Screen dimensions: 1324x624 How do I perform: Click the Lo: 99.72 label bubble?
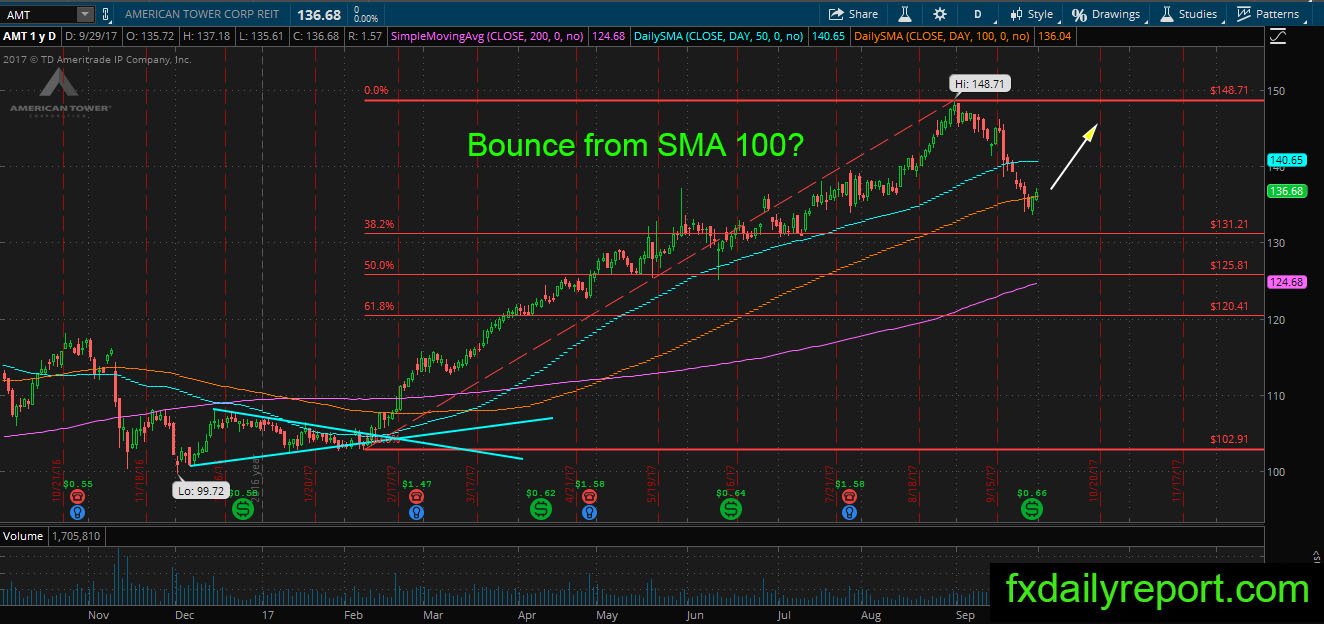click(x=202, y=490)
